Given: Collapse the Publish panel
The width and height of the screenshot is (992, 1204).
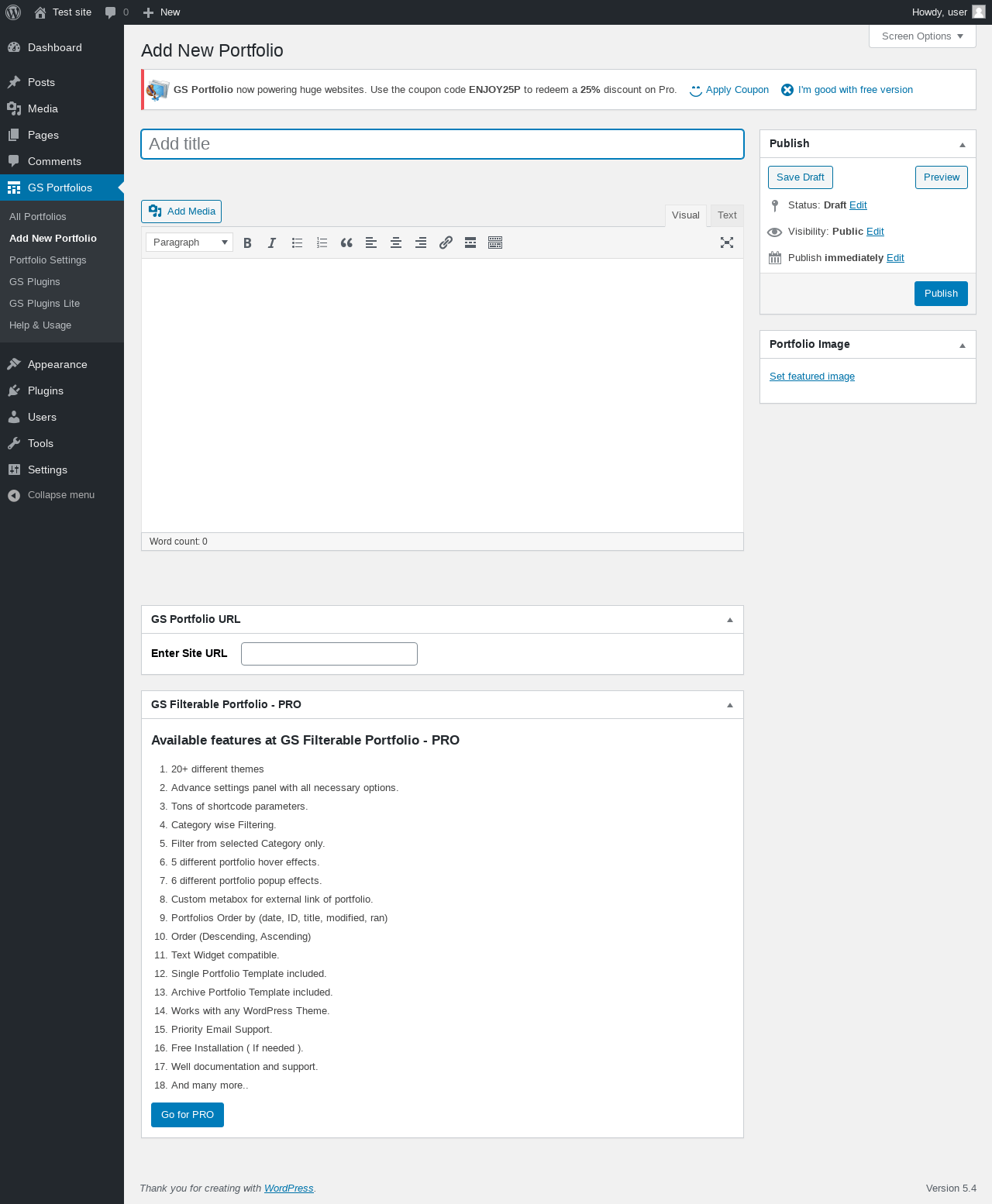Looking at the screenshot, I should [x=963, y=144].
